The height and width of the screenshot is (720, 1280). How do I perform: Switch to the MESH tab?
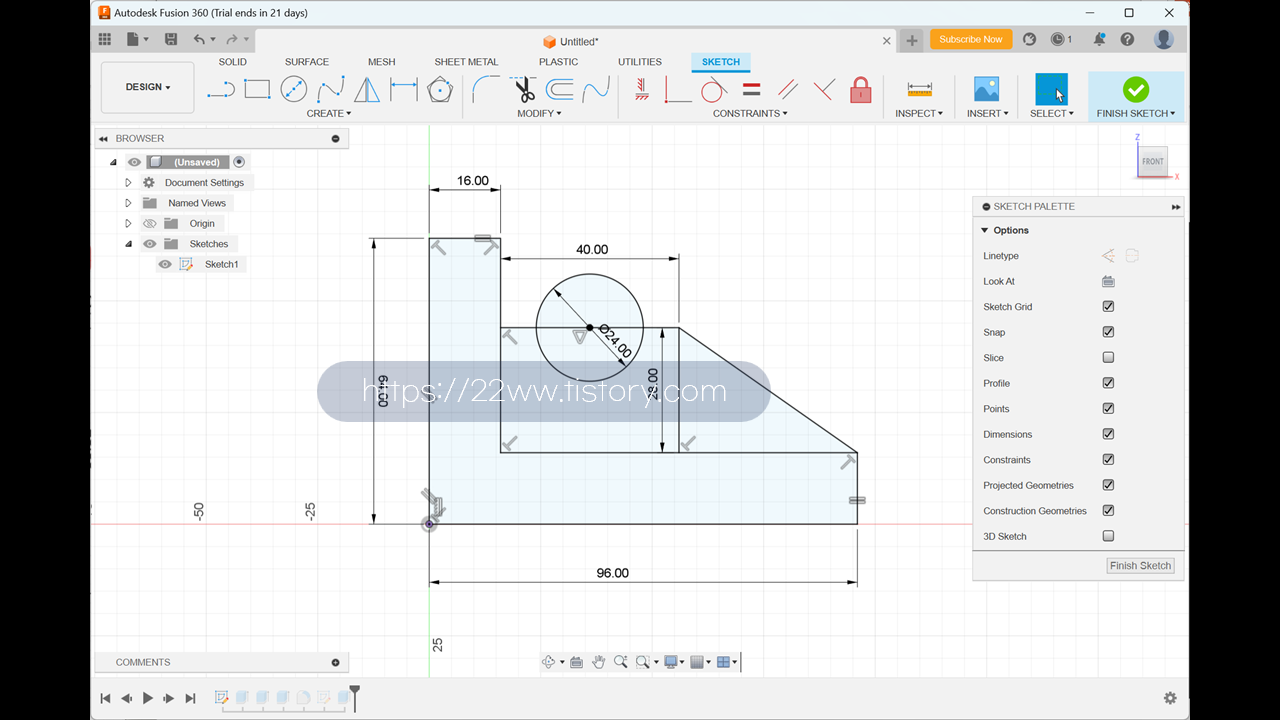pyautogui.click(x=381, y=62)
